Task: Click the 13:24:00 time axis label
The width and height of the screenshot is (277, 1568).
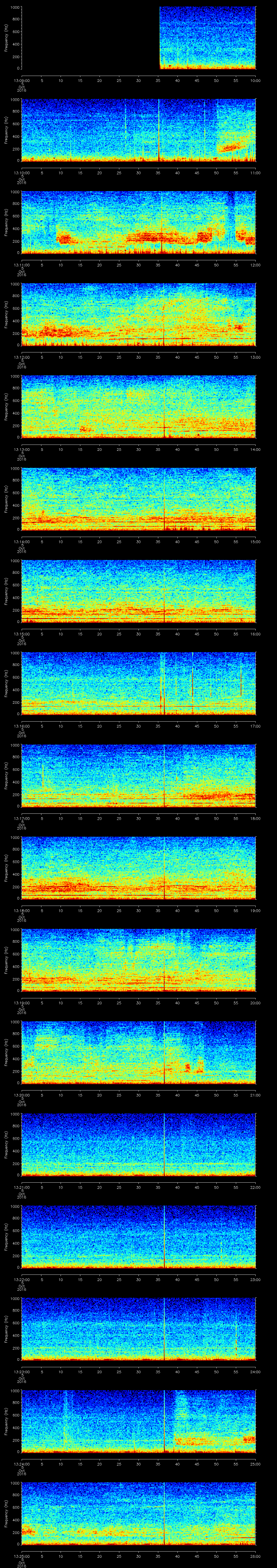Action: point(21,1464)
